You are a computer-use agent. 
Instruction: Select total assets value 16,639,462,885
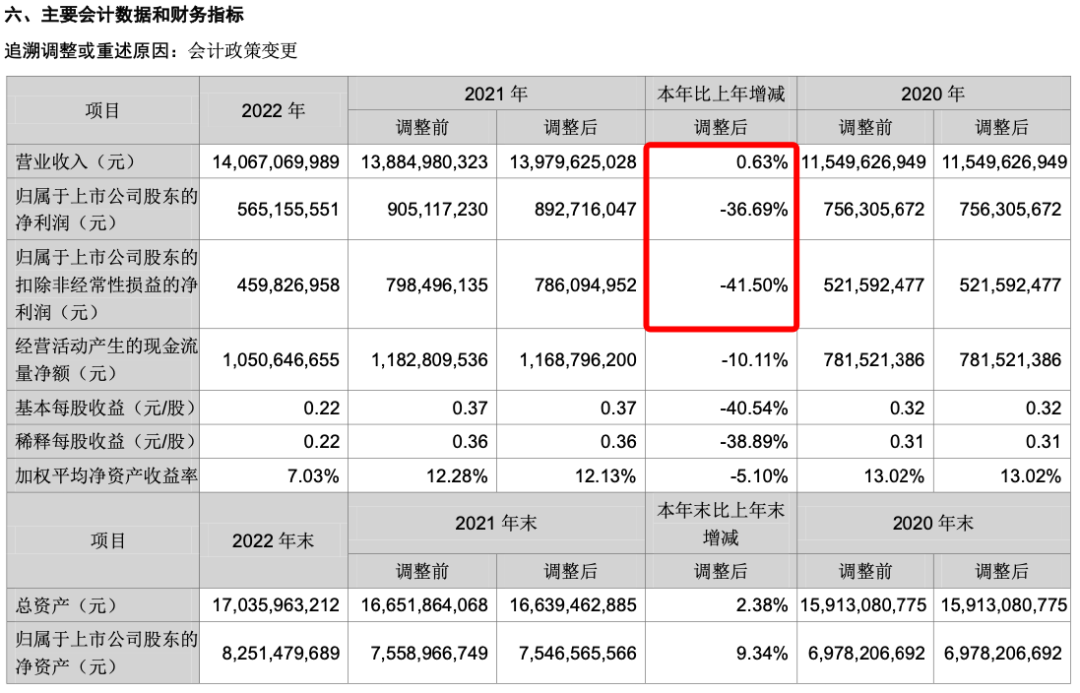point(573,605)
